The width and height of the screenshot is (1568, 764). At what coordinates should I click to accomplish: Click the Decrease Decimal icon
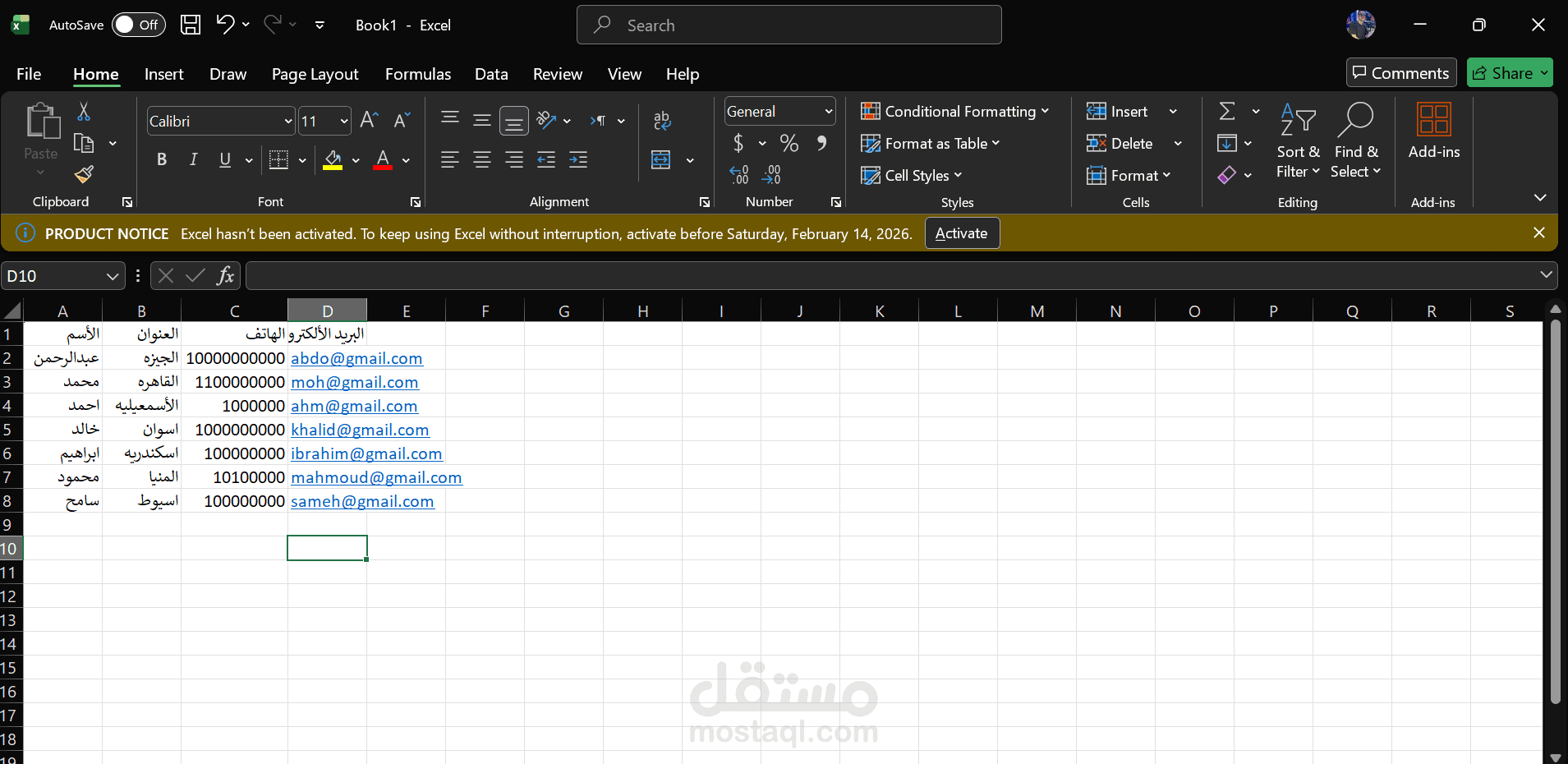point(771,174)
